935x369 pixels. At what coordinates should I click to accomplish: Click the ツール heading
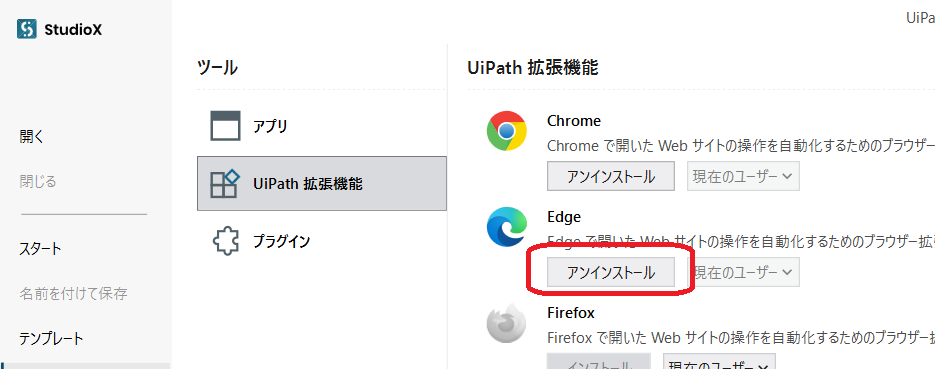pyautogui.click(x=217, y=68)
